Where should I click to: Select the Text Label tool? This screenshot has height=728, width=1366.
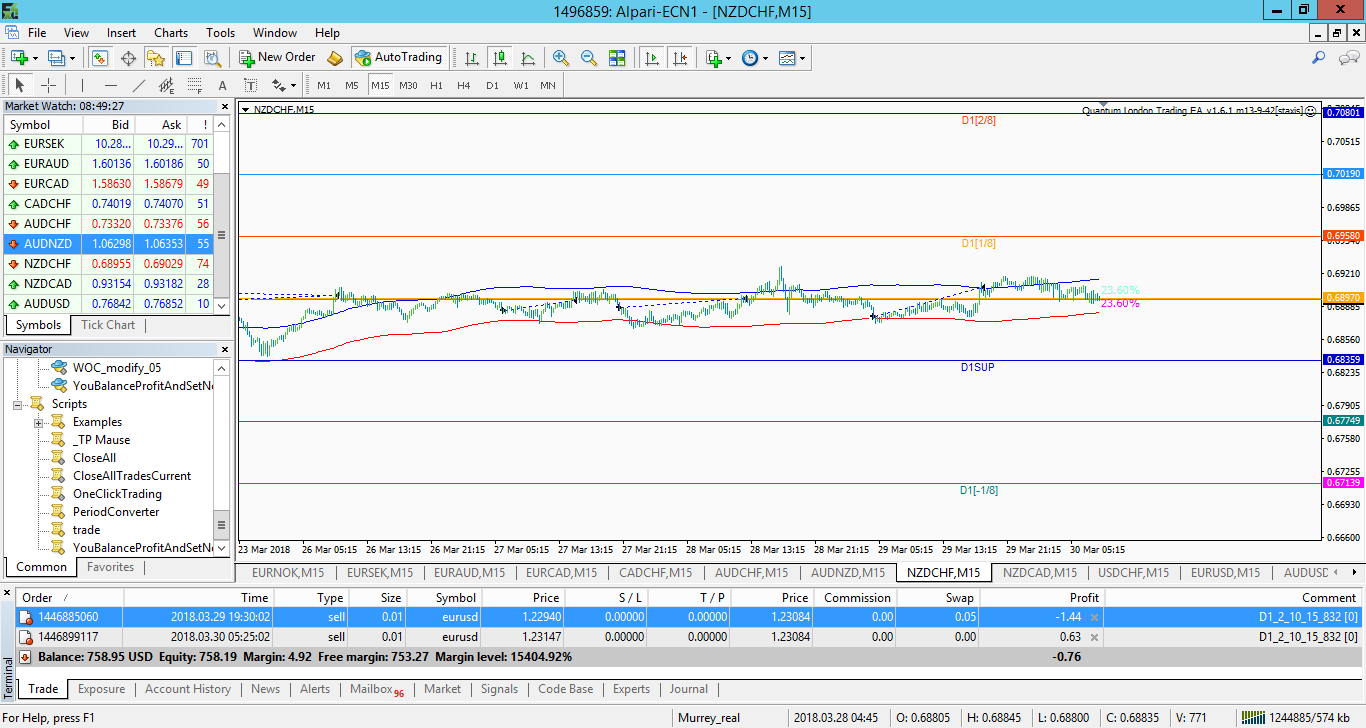[251, 85]
